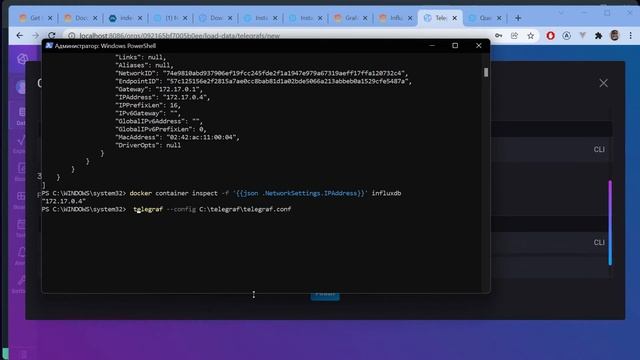Switch to the 'Dow' browser tab
This screenshot has height=360, width=640.
(216, 18)
